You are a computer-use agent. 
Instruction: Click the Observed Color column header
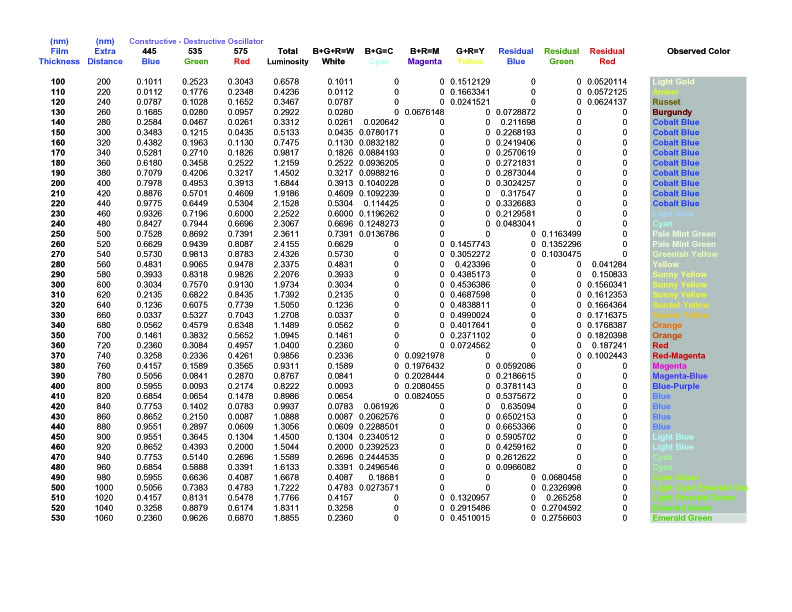[697, 50]
